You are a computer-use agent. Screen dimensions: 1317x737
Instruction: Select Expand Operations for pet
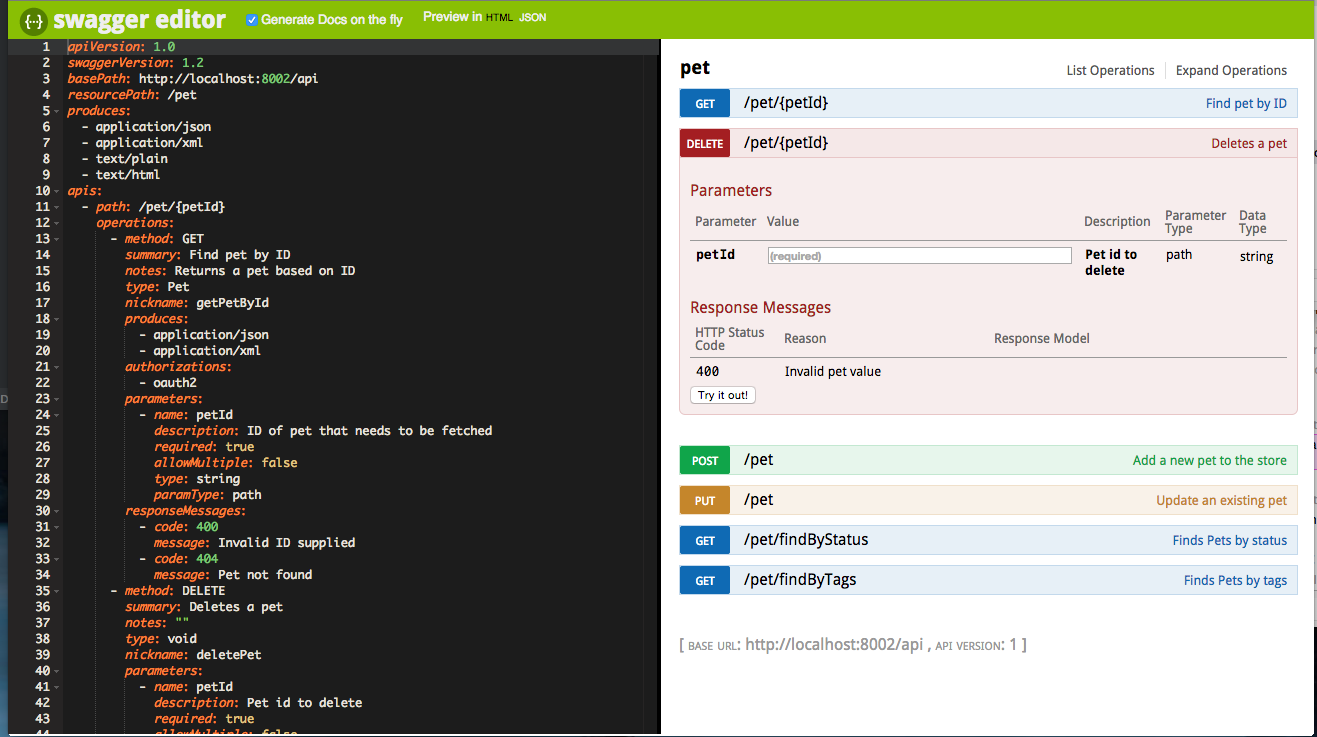1231,70
